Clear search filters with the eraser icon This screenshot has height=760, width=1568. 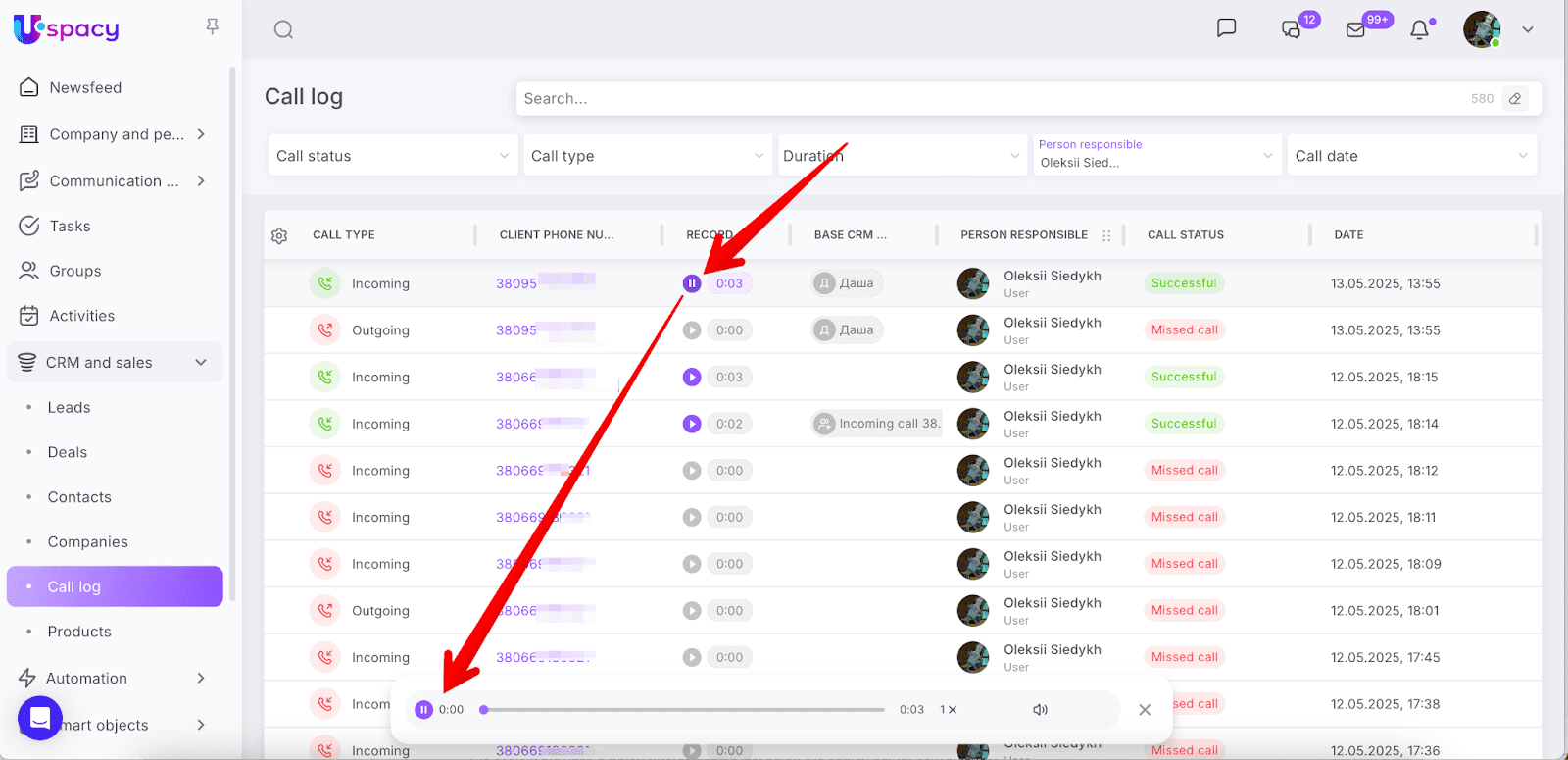[x=1515, y=99]
